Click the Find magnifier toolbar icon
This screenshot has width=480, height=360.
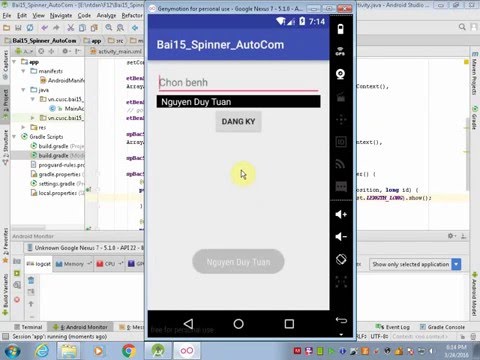point(109,28)
